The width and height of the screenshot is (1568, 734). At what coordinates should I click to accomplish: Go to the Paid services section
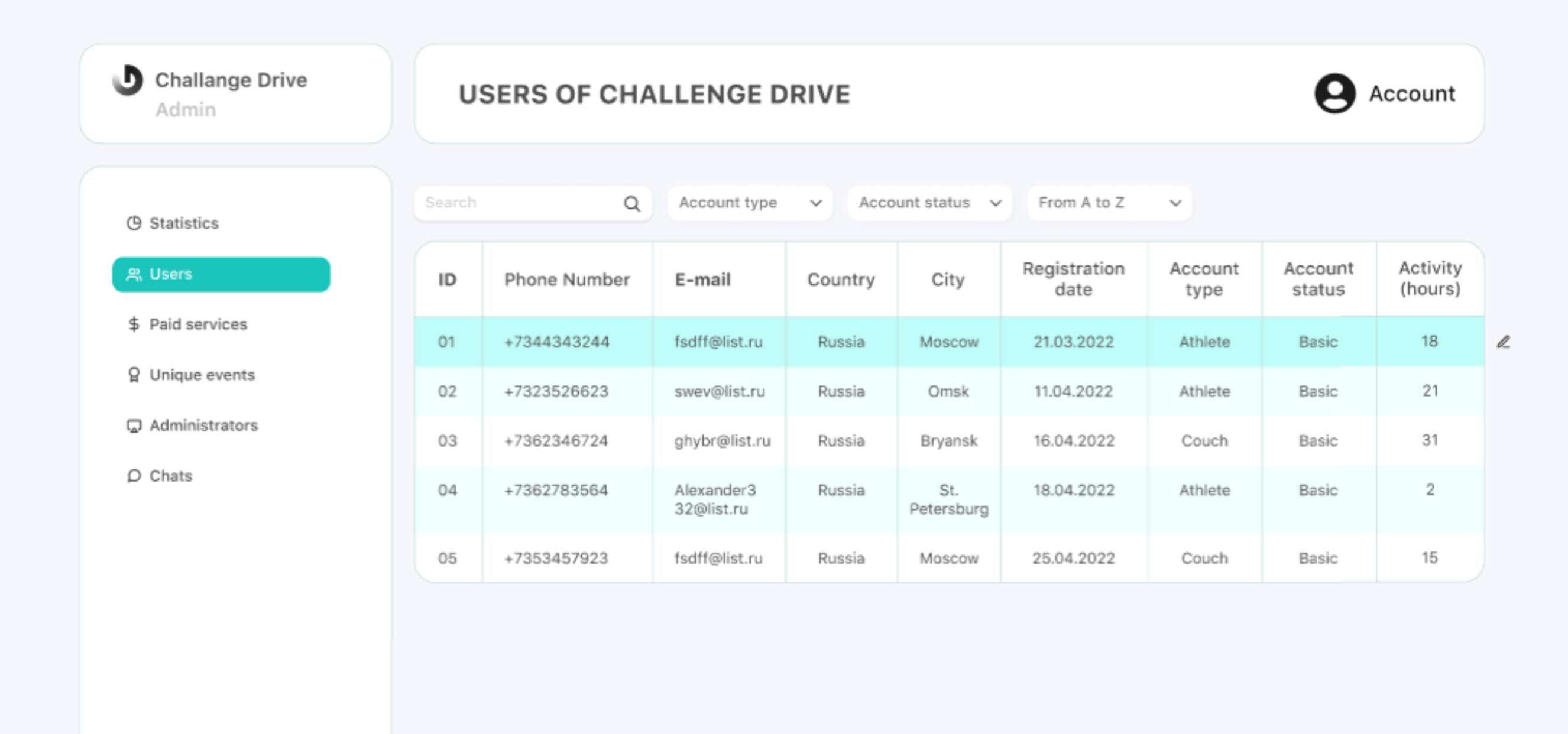coord(198,324)
